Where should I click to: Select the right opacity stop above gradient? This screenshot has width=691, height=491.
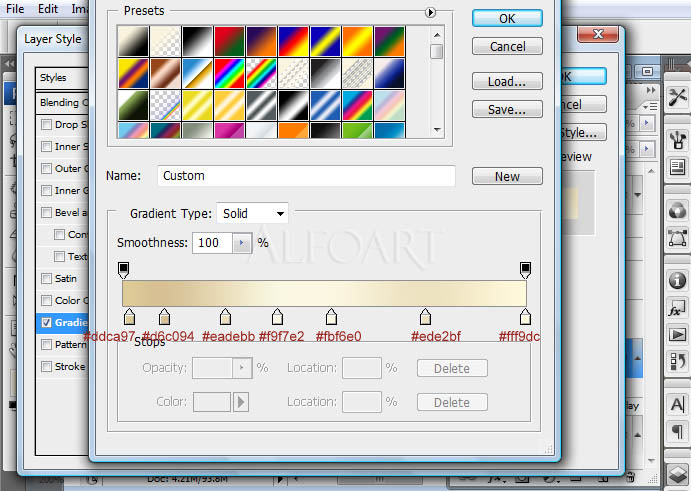click(525, 270)
